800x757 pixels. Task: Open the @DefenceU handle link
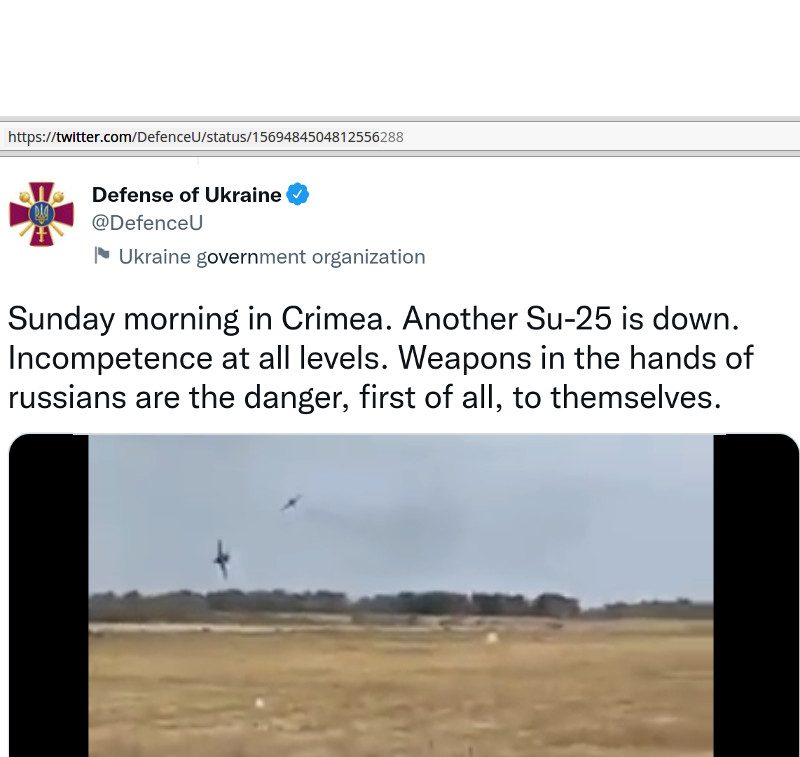[147, 223]
